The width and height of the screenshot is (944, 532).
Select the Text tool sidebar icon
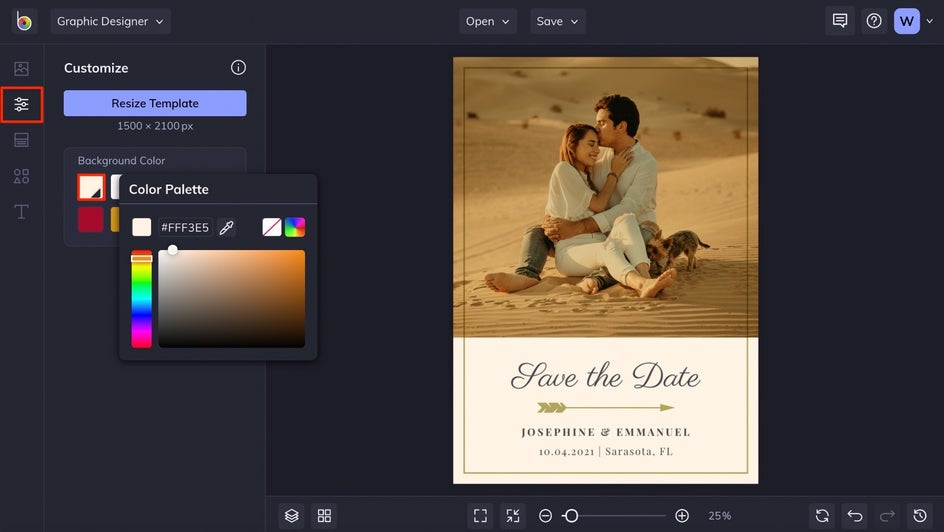pos(21,212)
